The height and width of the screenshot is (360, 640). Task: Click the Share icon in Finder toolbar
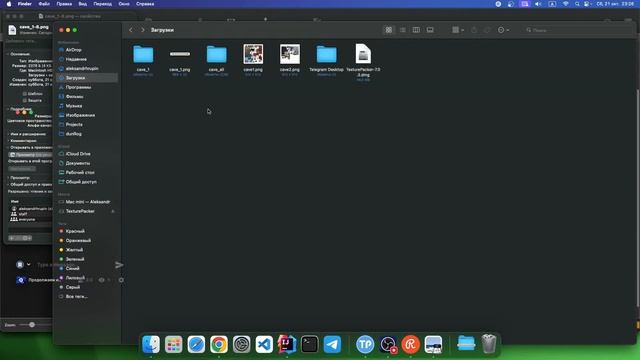[474, 30]
